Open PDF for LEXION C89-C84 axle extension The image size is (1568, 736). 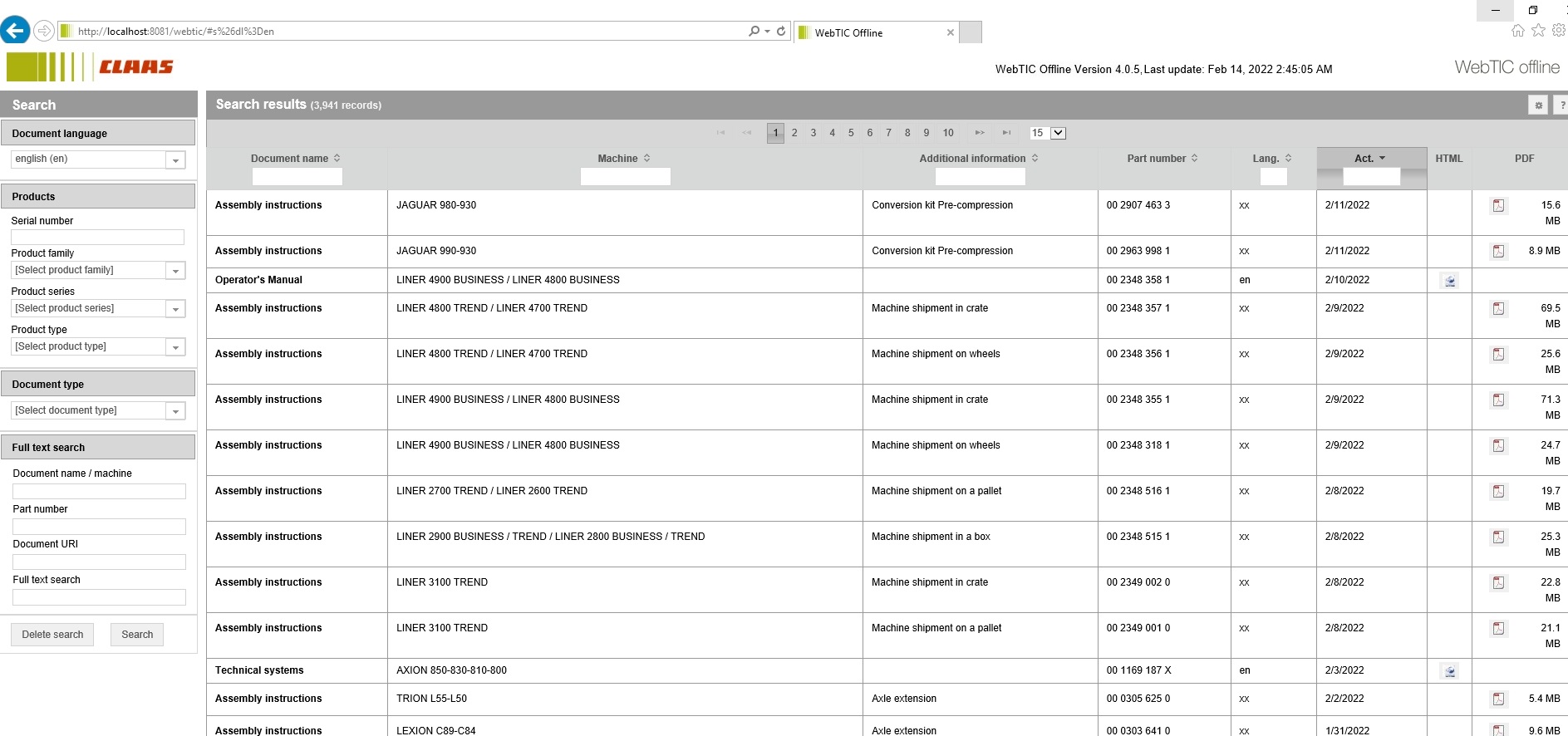point(1498,730)
